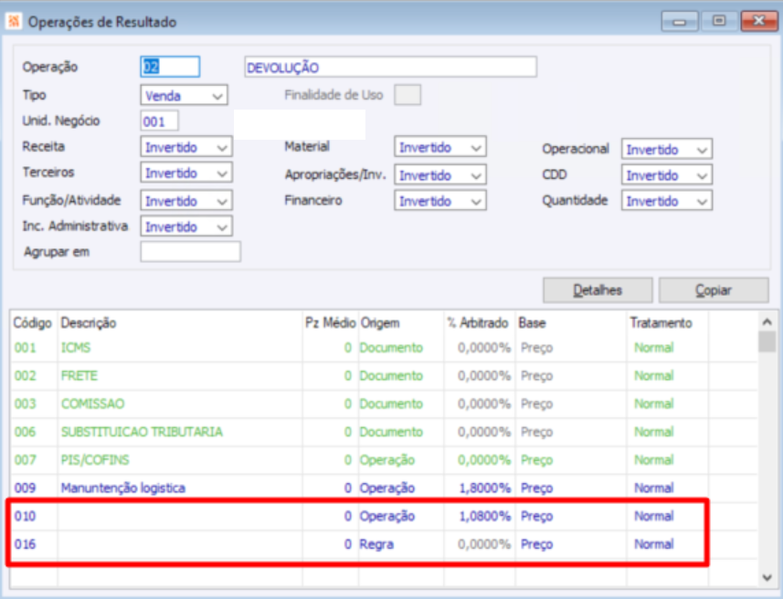Open the Receita dropdown
The height and width of the screenshot is (599, 783).
(x=186, y=147)
